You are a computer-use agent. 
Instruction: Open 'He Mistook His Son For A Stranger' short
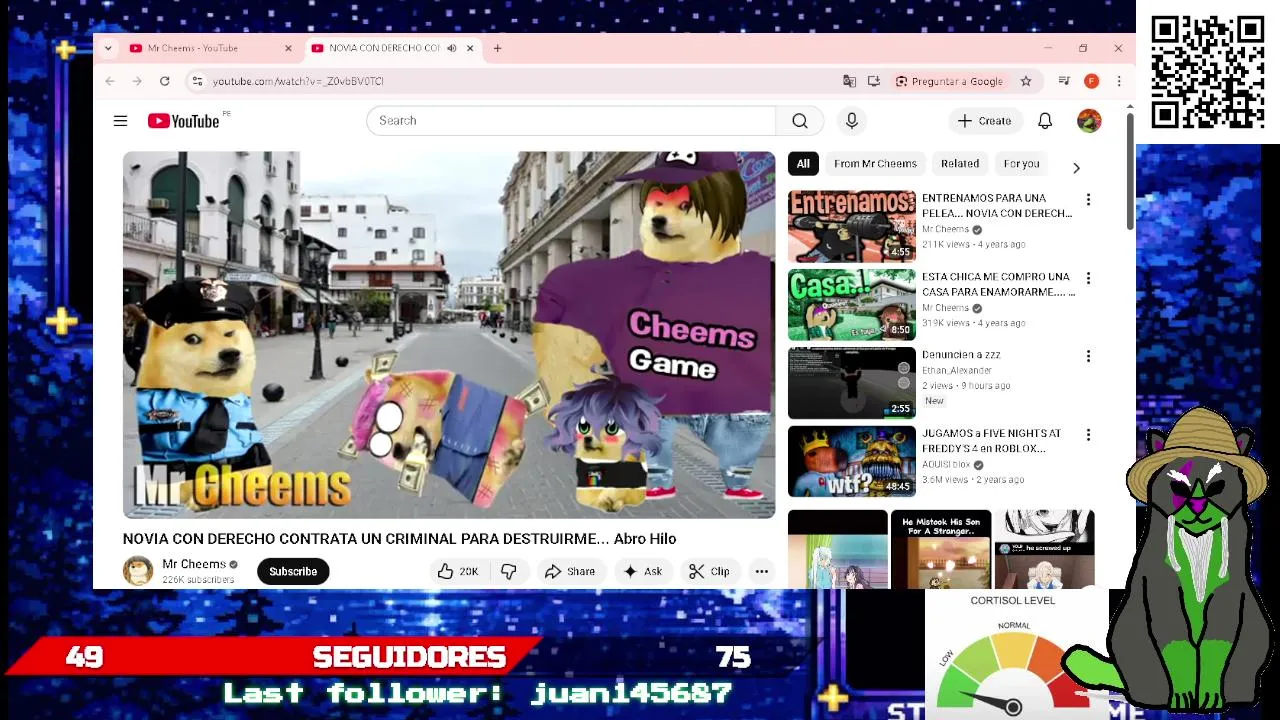(941, 550)
